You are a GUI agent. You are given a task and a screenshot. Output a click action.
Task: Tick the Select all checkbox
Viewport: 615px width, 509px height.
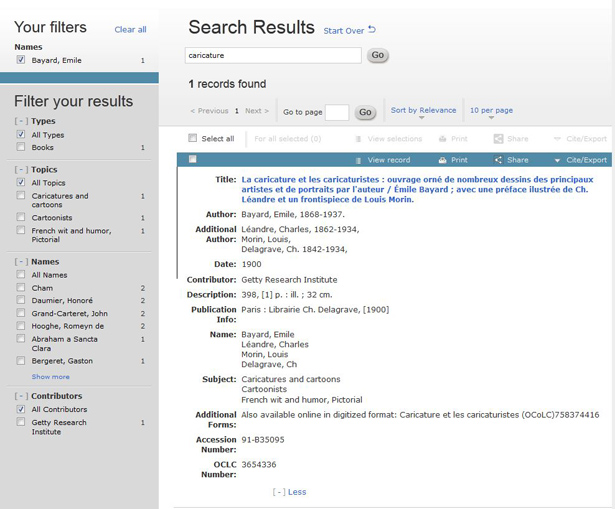pyautogui.click(x=192, y=138)
